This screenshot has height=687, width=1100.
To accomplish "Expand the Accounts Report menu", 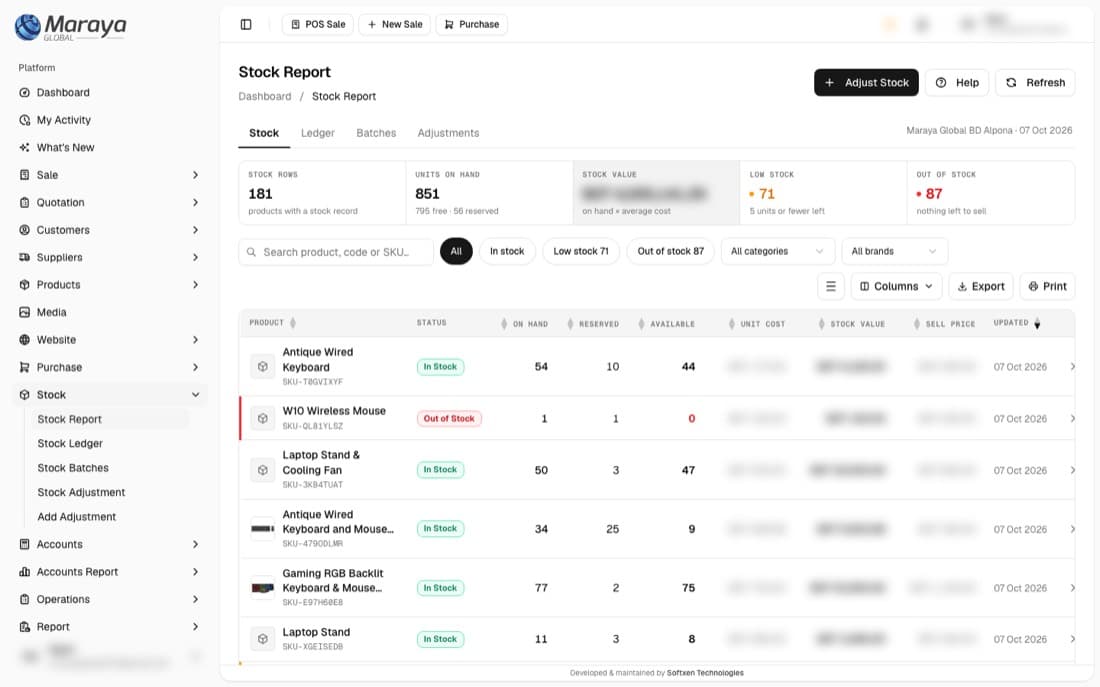I will coord(109,572).
